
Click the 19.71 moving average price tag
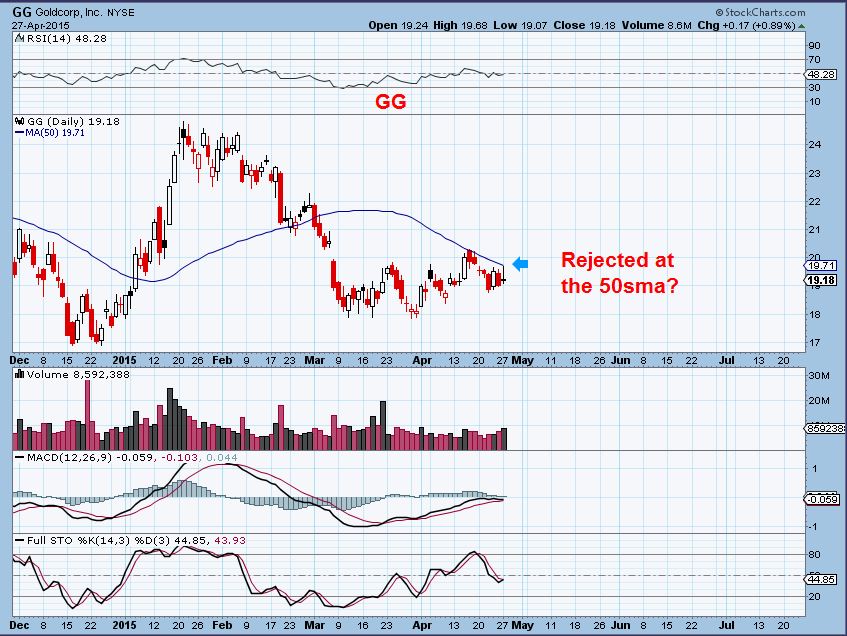coord(820,265)
